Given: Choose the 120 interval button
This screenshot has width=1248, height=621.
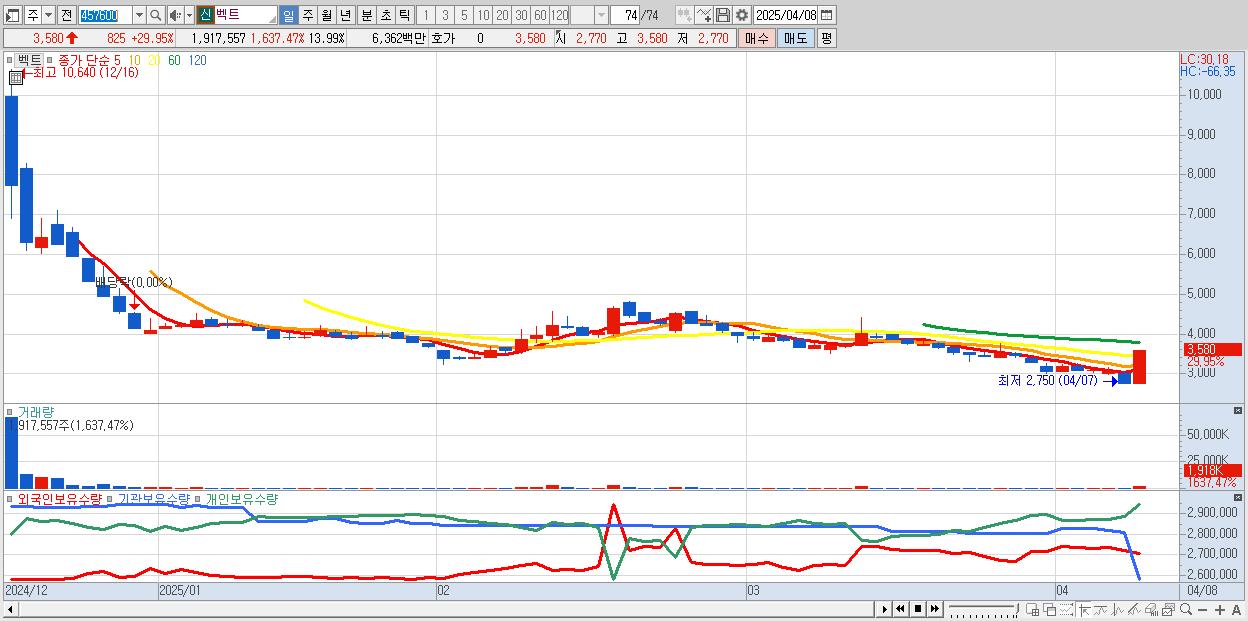Looking at the screenshot, I should (560, 15).
